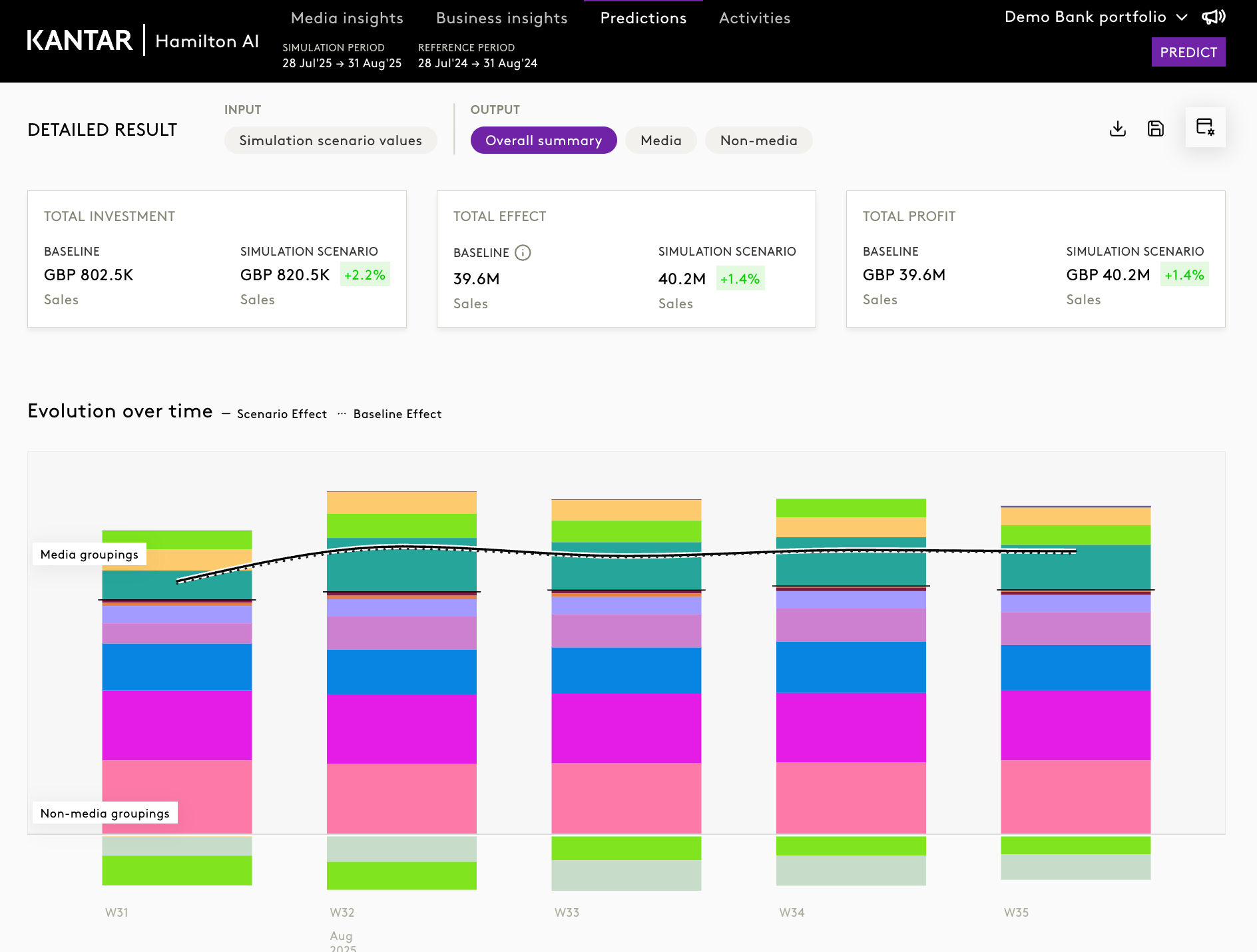Click the Hamilton AI product name
The height and width of the screenshot is (952, 1257).
click(207, 41)
